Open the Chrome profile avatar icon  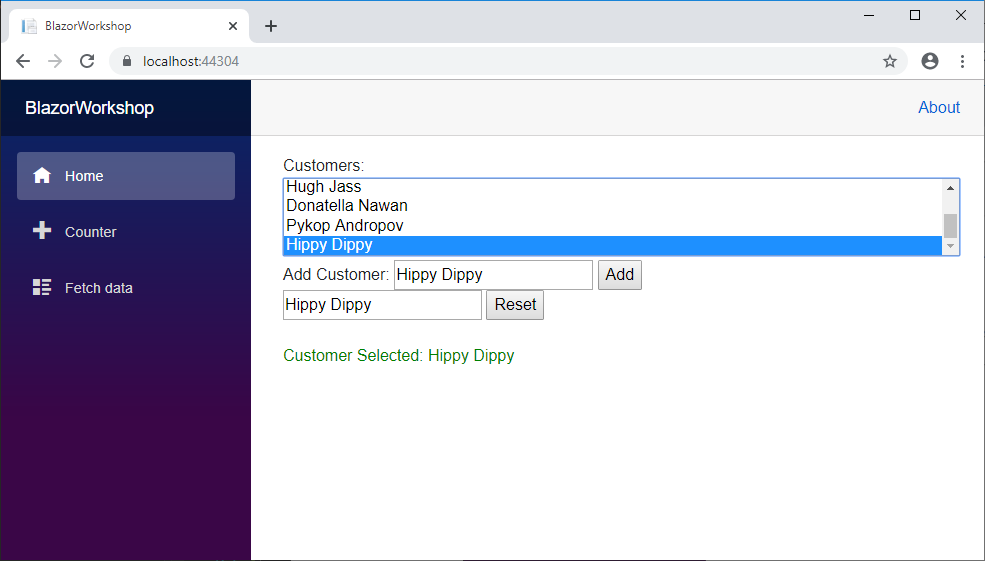pyautogui.click(x=930, y=61)
